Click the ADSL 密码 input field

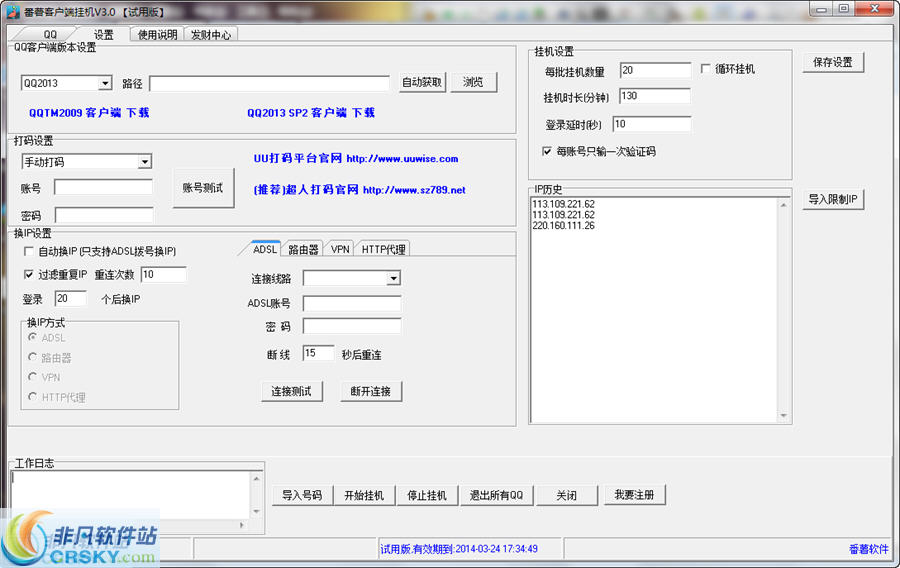[x=352, y=326]
